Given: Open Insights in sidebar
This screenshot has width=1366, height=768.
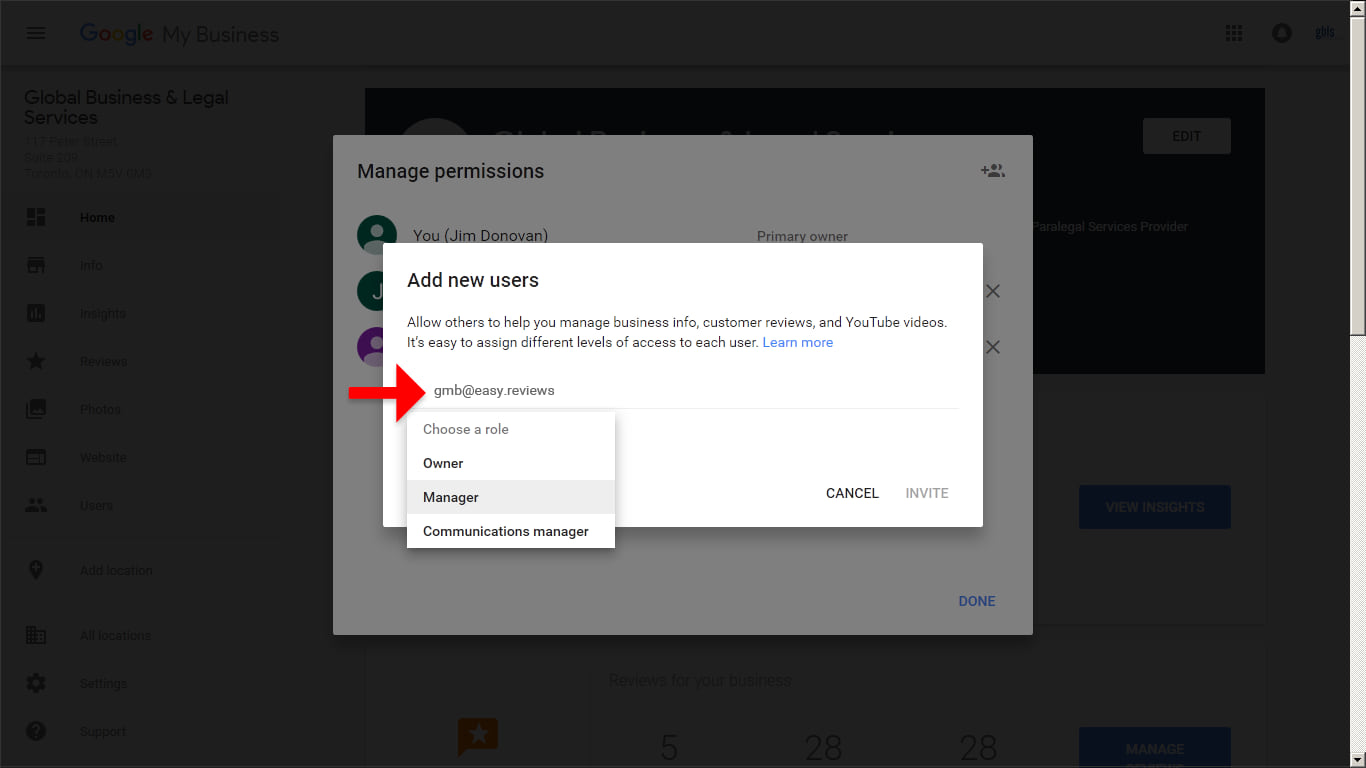Looking at the screenshot, I should (103, 313).
